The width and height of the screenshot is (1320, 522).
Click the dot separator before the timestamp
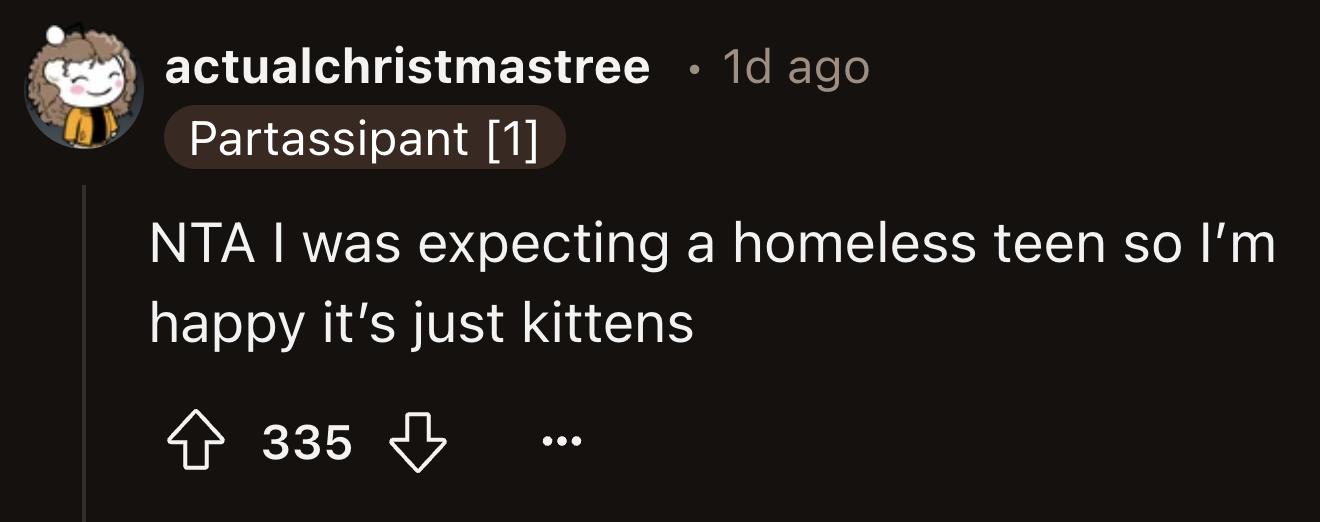(693, 69)
